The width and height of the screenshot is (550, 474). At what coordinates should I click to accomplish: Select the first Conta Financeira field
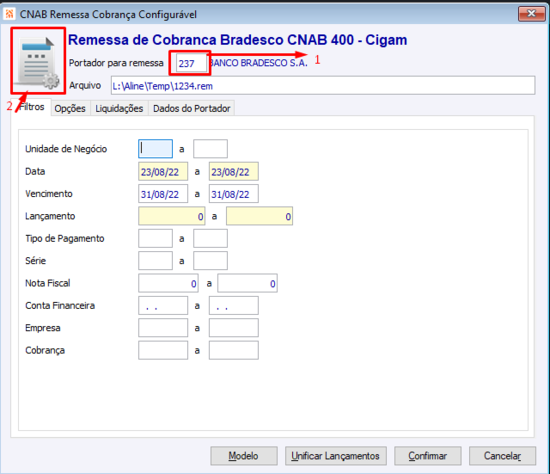pos(163,306)
